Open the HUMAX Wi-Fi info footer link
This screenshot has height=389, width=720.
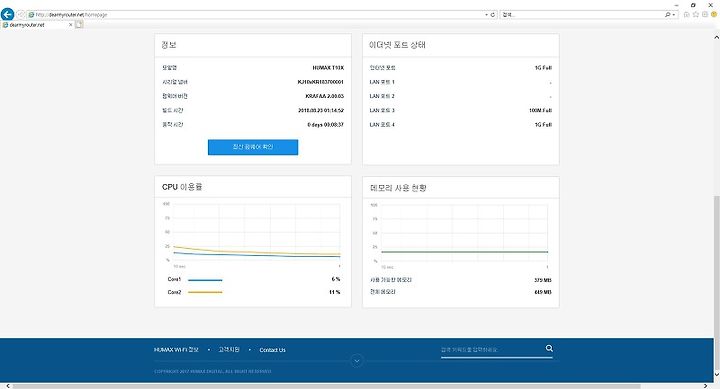176,350
